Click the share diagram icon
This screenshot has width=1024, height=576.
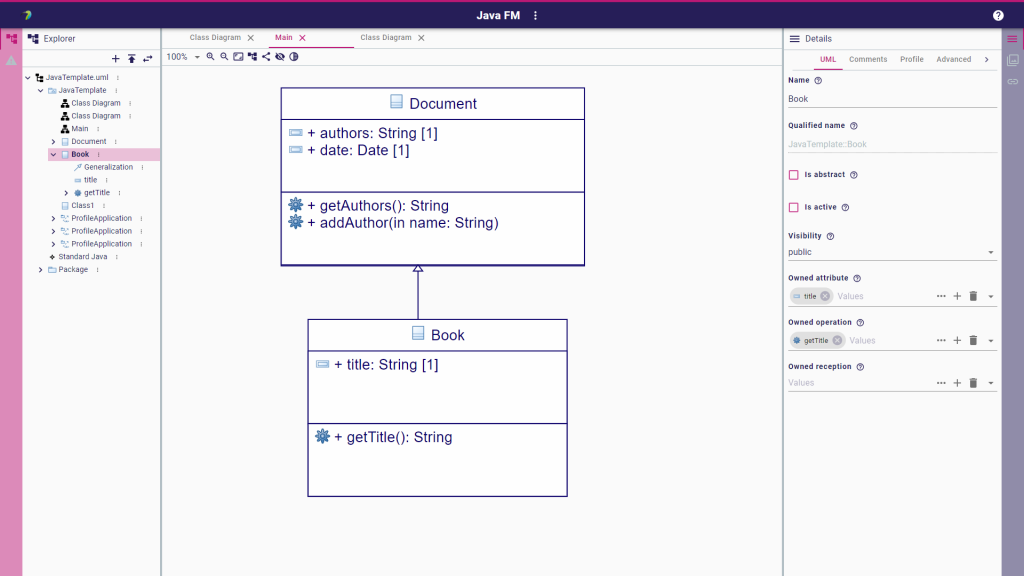pos(266,57)
